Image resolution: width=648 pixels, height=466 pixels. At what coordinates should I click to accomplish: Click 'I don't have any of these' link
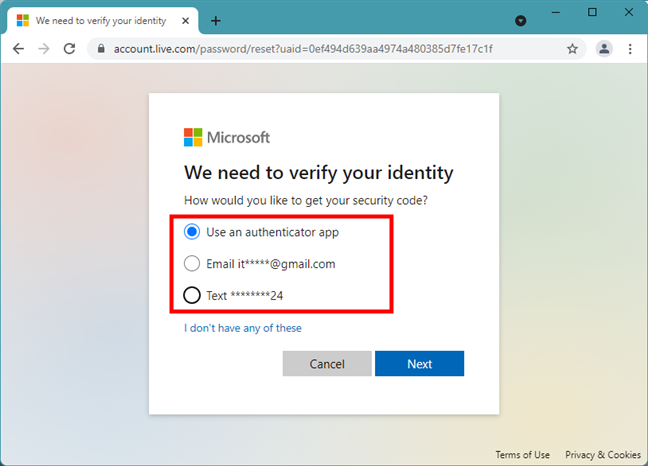pyautogui.click(x=243, y=328)
